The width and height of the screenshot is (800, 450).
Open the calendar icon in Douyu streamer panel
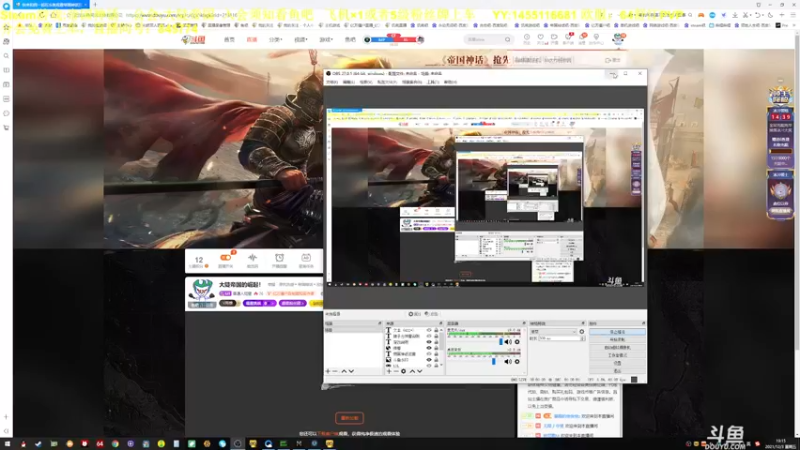pos(306,258)
